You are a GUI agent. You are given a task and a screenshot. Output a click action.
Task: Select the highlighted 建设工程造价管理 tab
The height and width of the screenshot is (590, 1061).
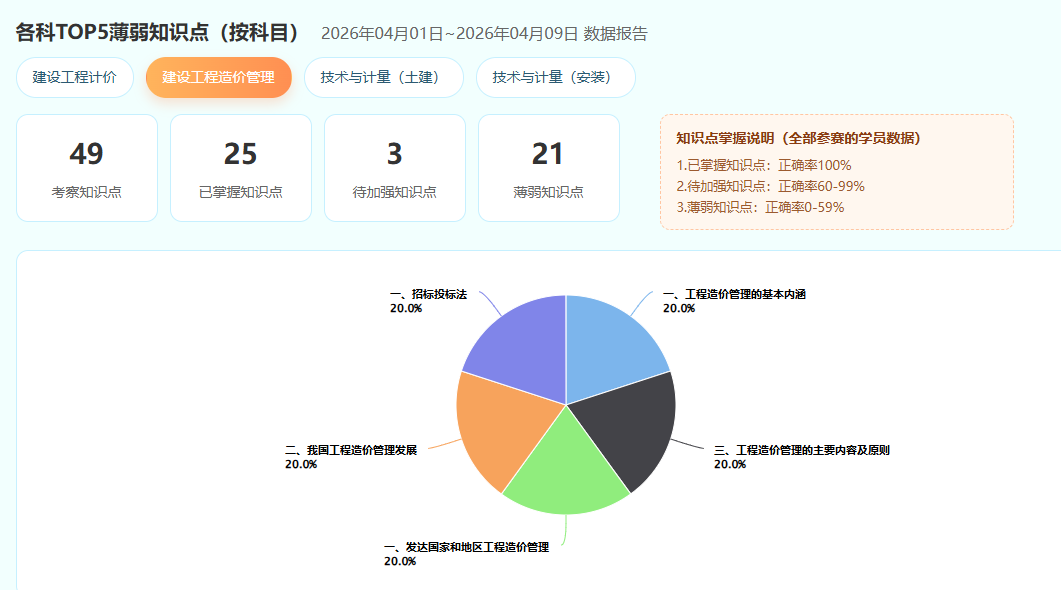coord(218,78)
